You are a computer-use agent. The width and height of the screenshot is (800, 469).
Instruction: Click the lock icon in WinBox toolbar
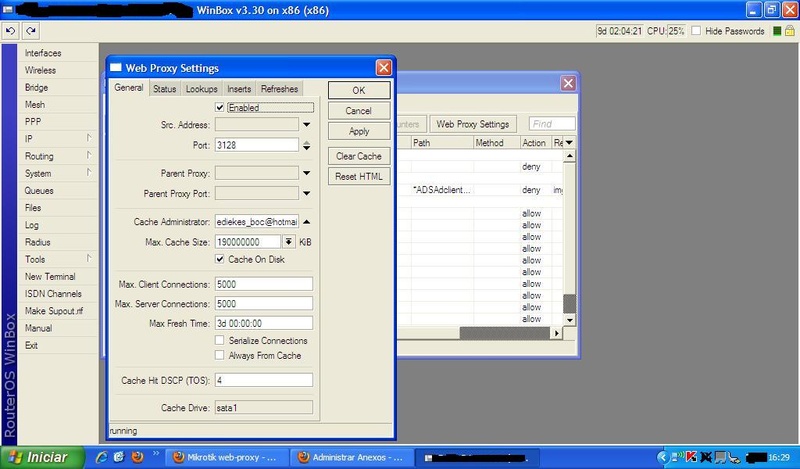click(x=791, y=32)
